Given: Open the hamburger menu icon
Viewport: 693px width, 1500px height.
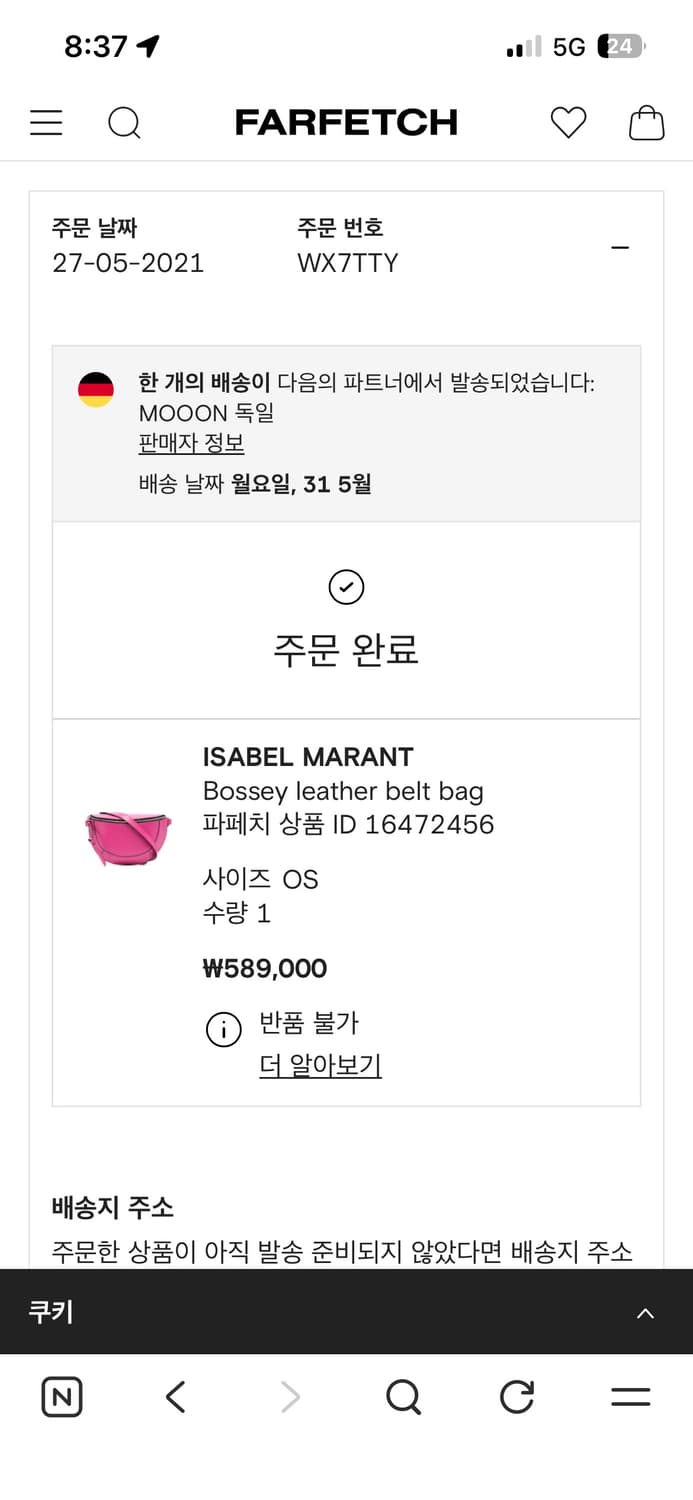Looking at the screenshot, I should coord(46,123).
